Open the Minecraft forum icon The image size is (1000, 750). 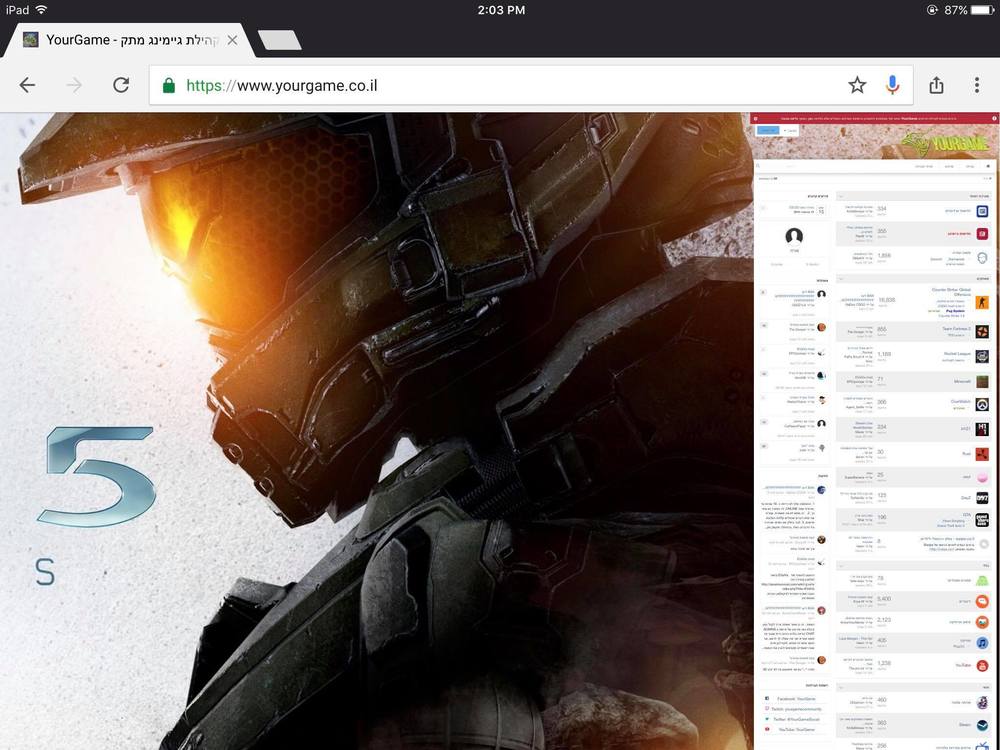click(x=982, y=381)
